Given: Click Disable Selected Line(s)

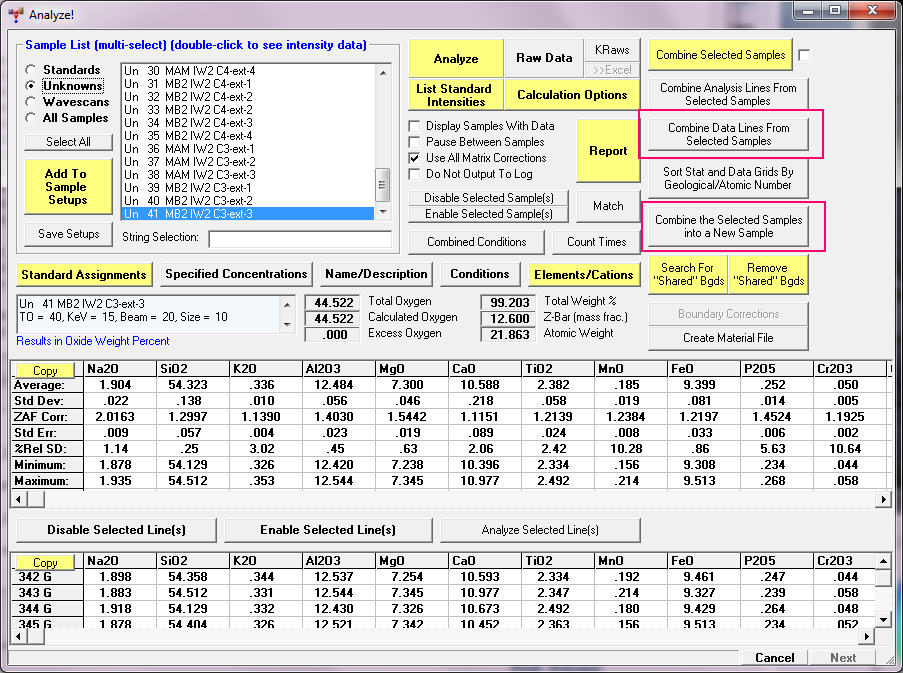Looking at the screenshot, I should click(114, 530).
